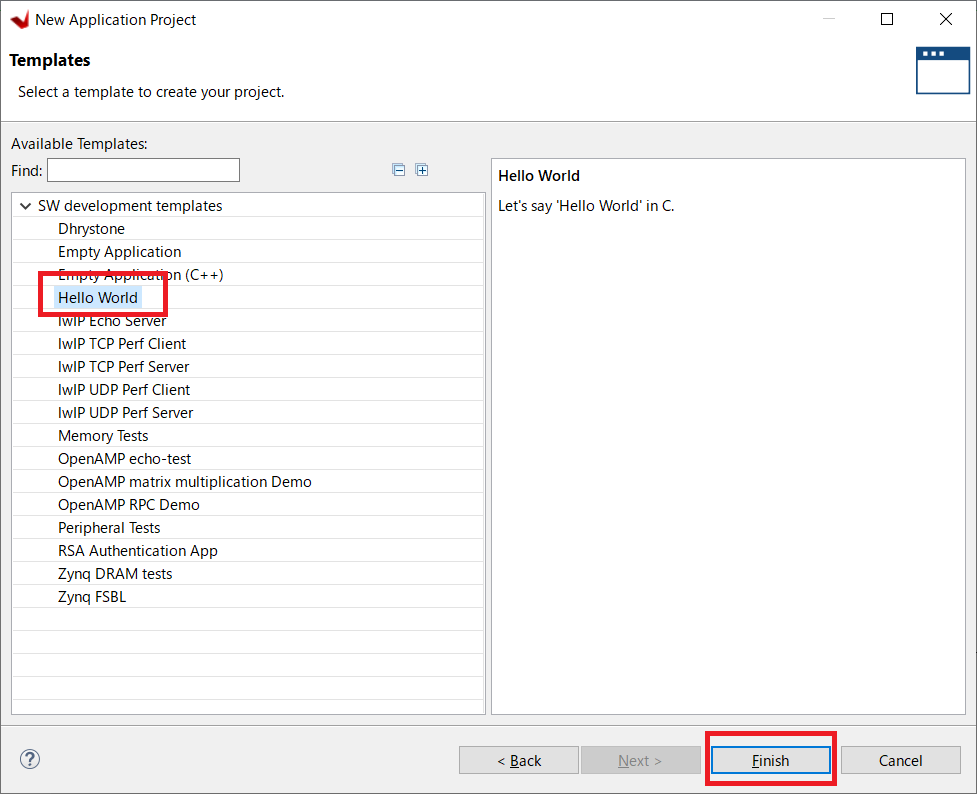Open the help question mark icon
Screen dimensions: 977x794
click(30, 759)
